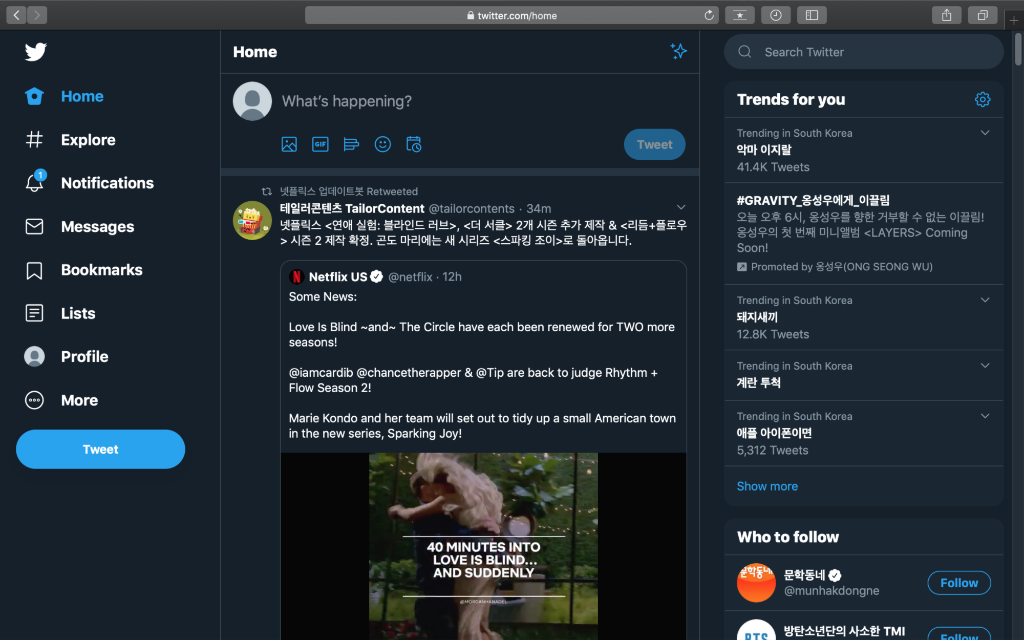Open the More menu in the sidebar
Viewport: 1024px width, 640px height.
click(61, 400)
